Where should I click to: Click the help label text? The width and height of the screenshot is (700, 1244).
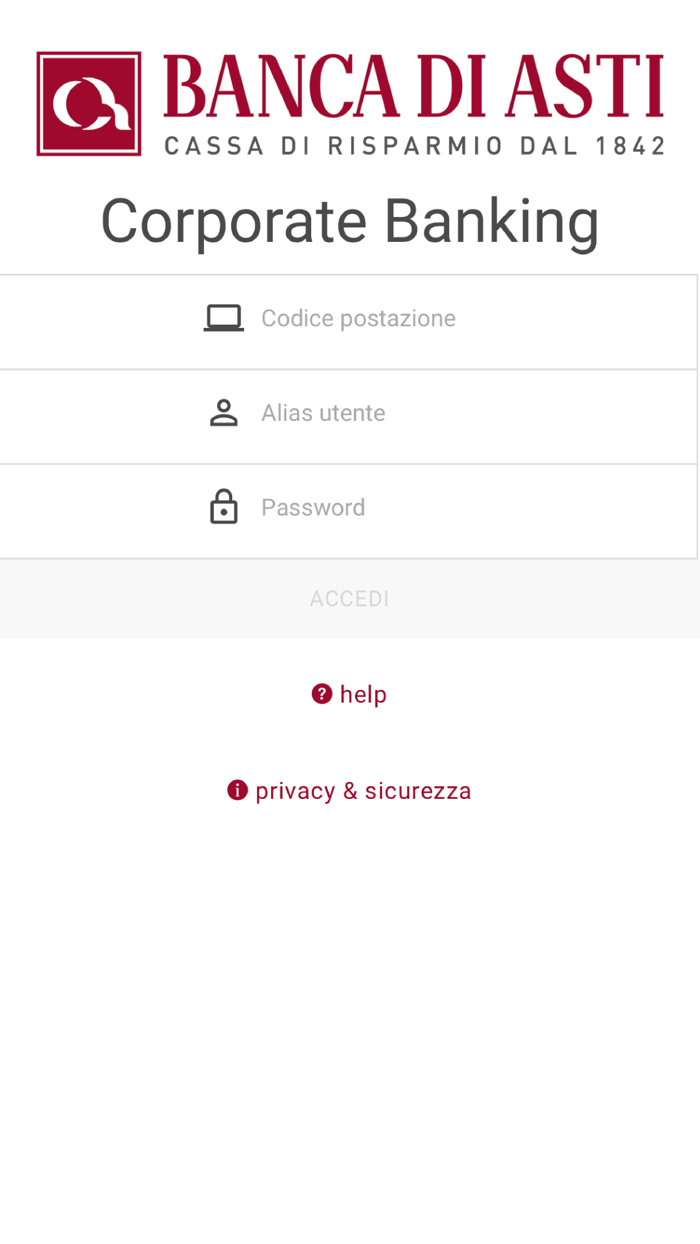(366, 693)
